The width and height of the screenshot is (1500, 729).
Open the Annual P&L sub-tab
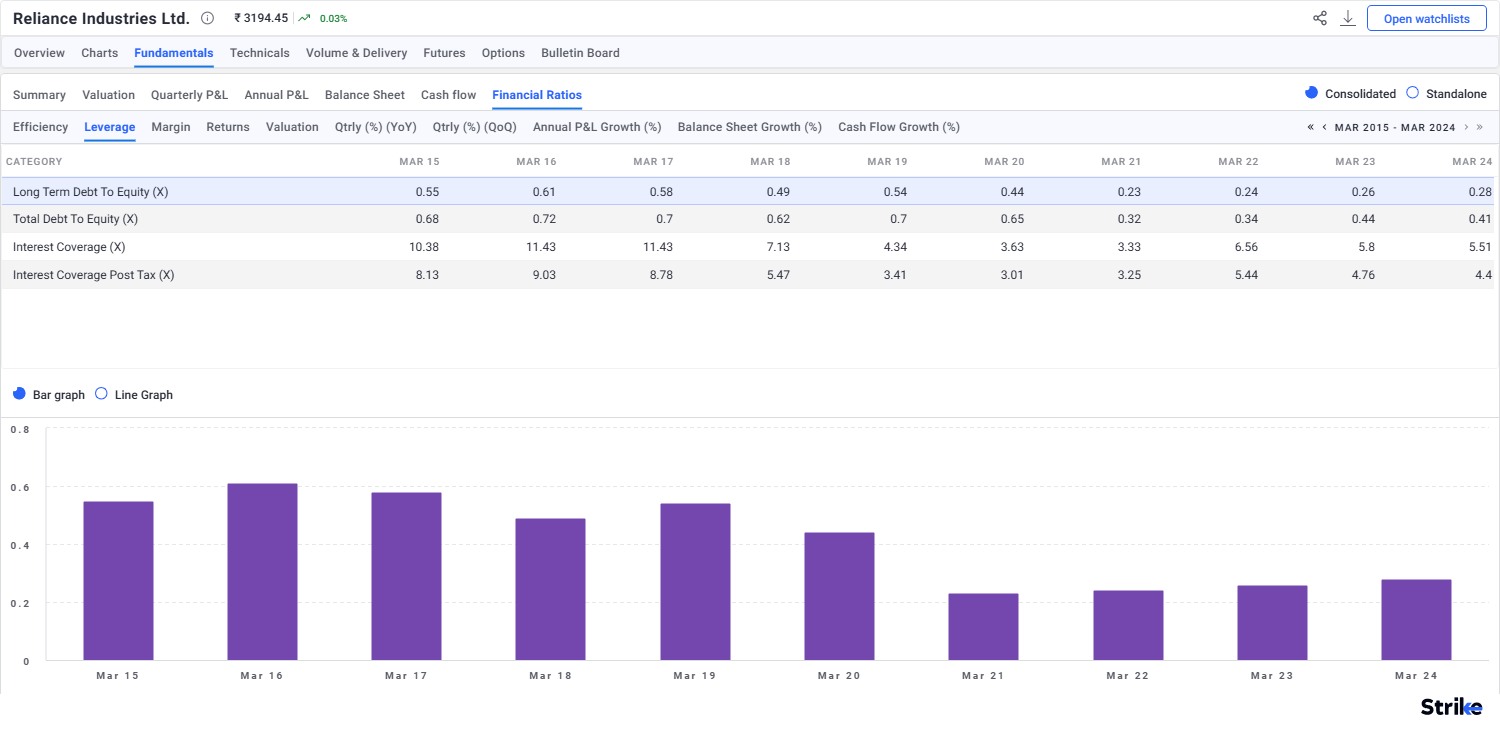pyautogui.click(x=276, y=95)
